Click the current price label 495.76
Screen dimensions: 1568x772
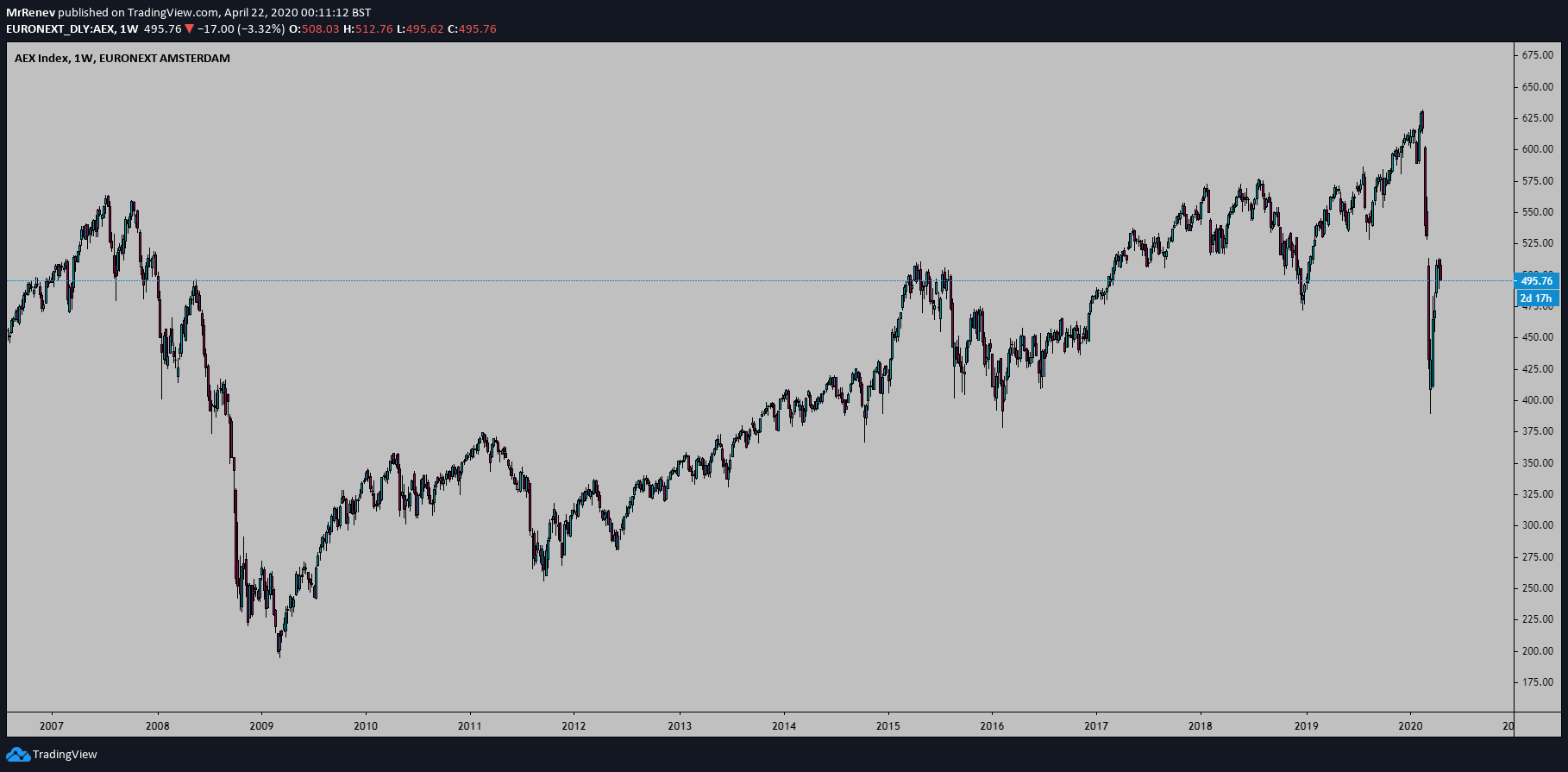coord(1536,281)
